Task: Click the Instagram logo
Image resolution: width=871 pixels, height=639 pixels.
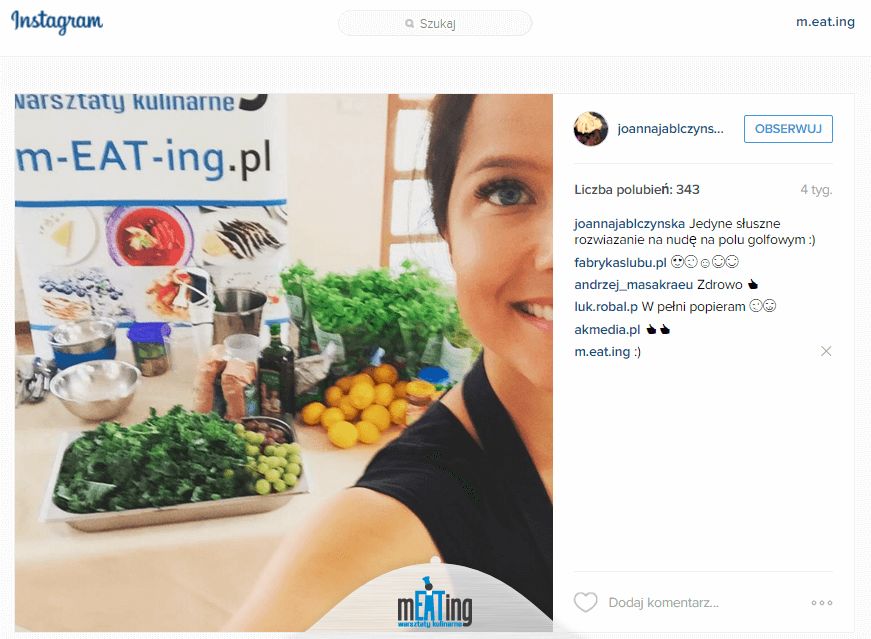Action: click(x=57, y=22)
